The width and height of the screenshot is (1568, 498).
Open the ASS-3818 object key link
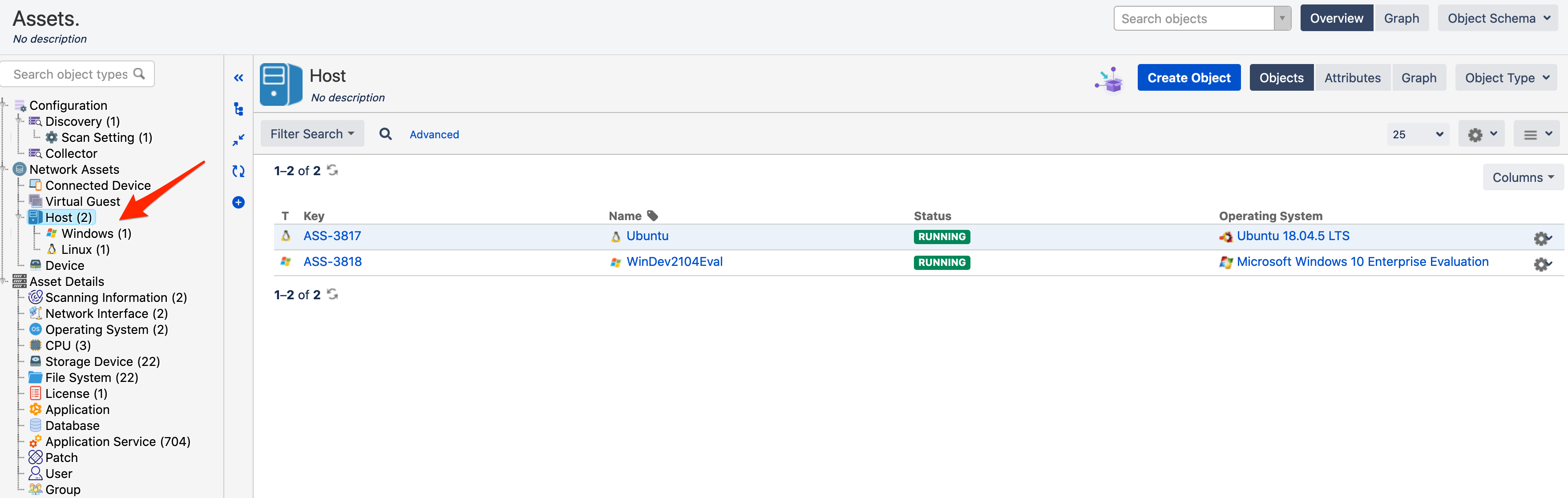click(332, 262)
